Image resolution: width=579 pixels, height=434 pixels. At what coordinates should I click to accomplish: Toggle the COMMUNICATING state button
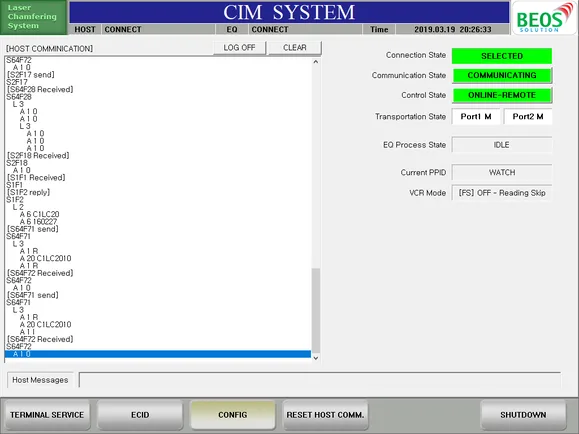pyautogui.click(x=502, y=75)
